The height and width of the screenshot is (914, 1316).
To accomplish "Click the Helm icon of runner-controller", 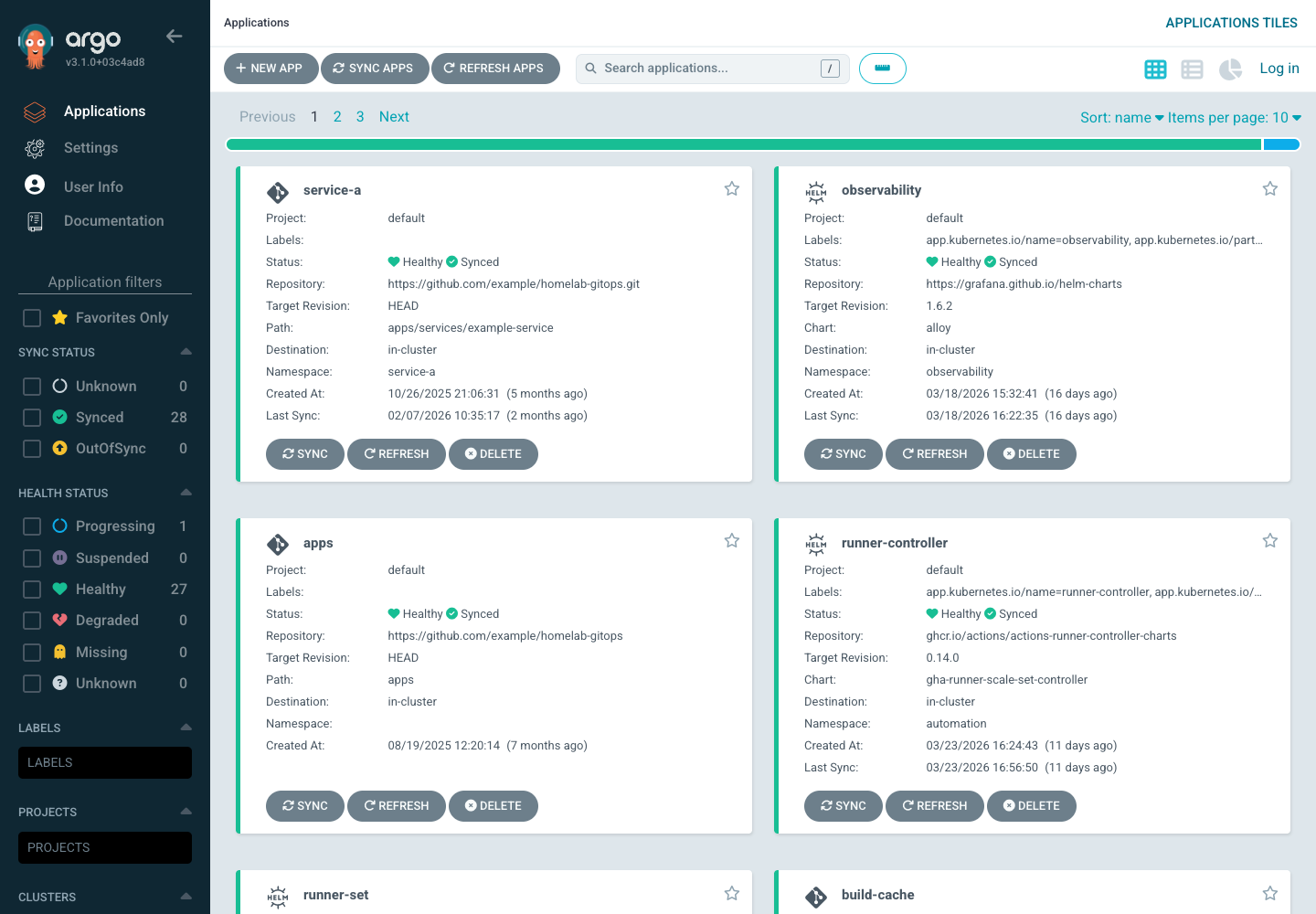I will tap(816, 544).
